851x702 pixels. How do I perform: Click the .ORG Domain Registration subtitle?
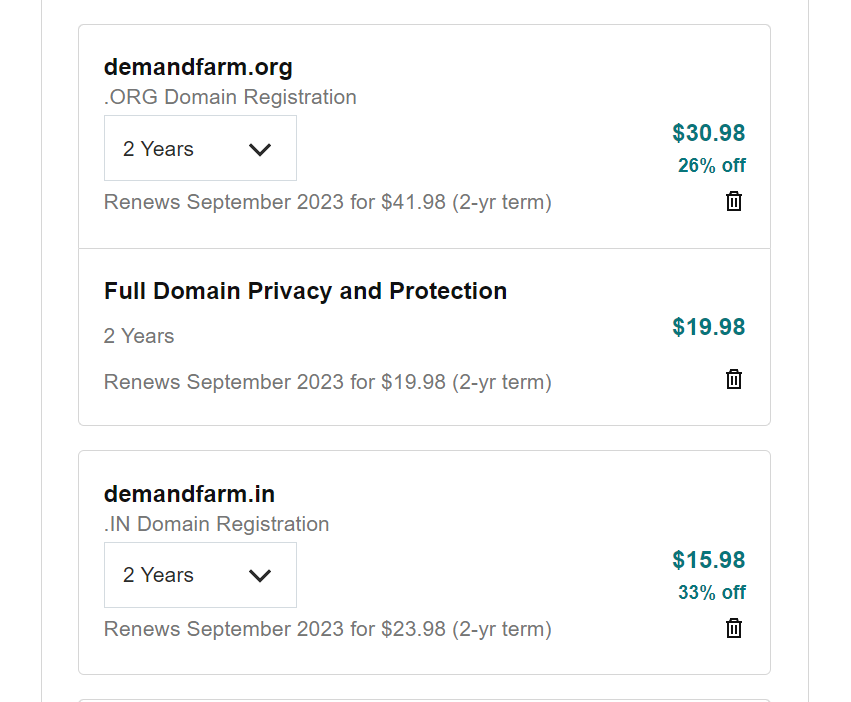click(230, 97)
